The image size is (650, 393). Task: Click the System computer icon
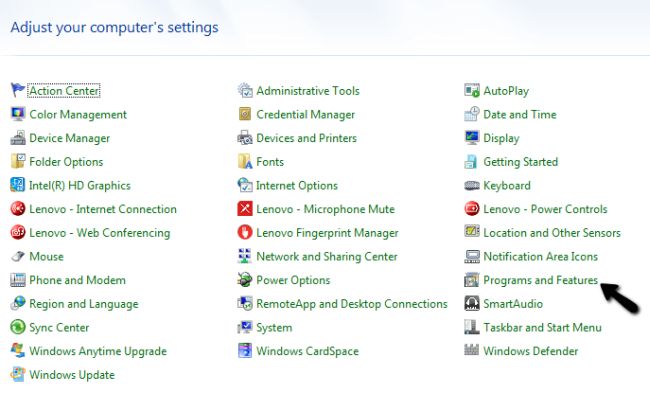[x=245, y=327]
